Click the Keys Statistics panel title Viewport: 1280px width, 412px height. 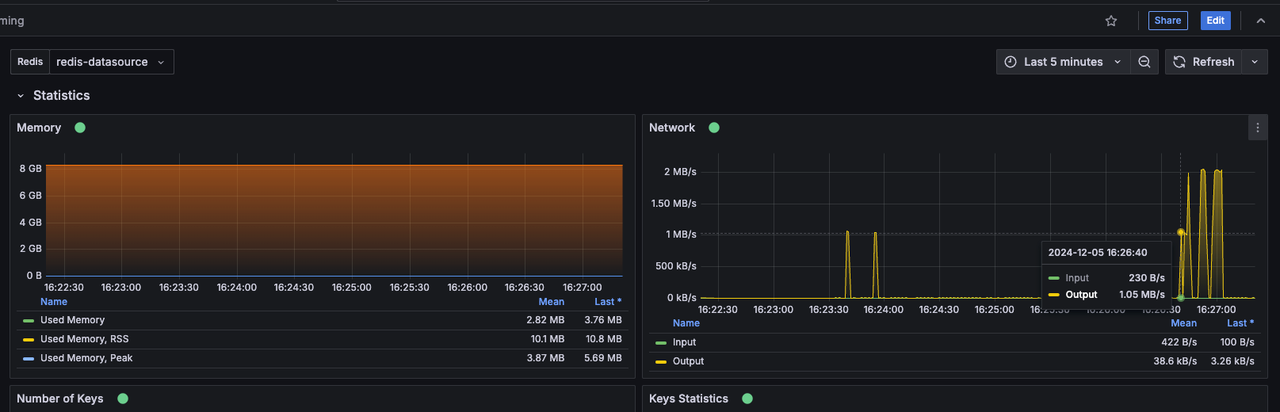(689, 399)
